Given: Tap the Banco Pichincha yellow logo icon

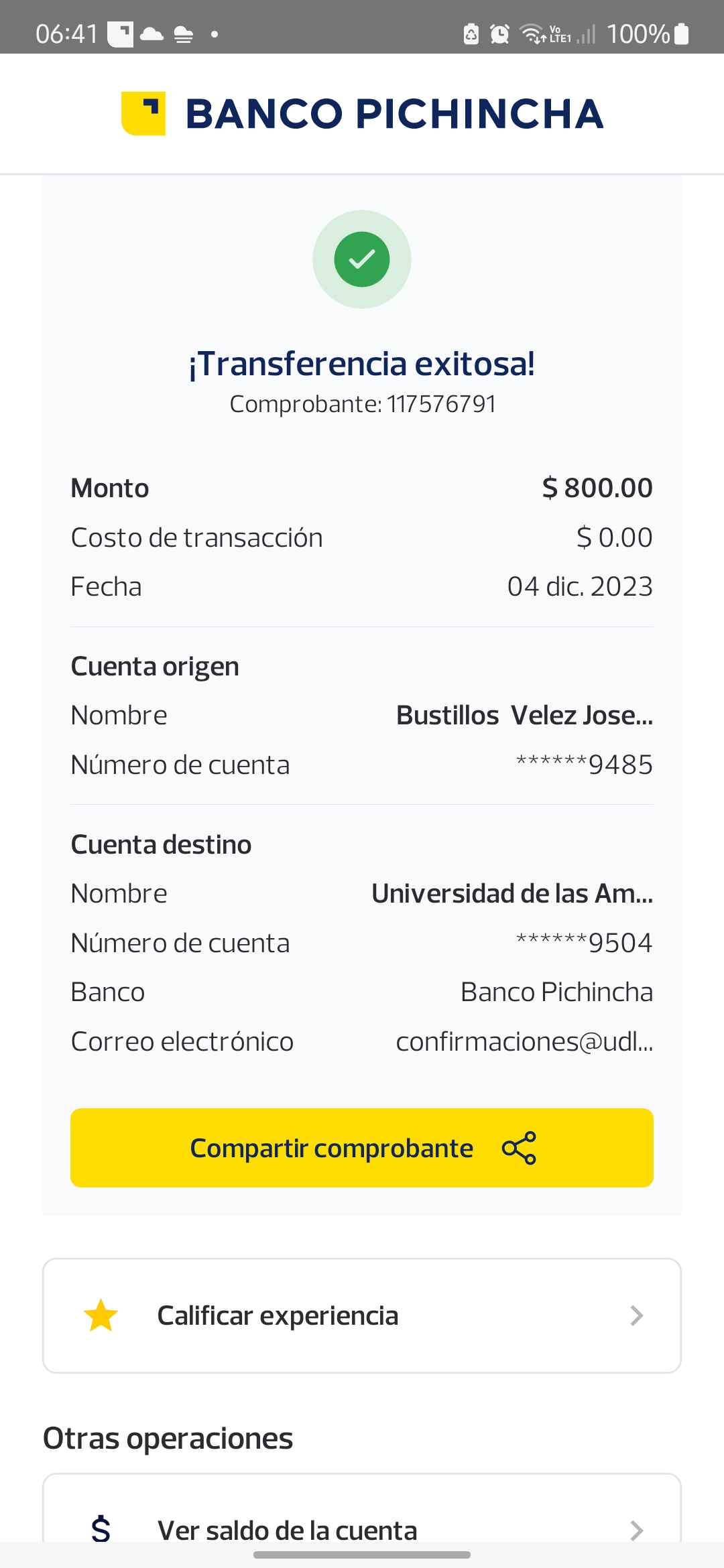Looking at the screenshot, I should pos(143,113).
